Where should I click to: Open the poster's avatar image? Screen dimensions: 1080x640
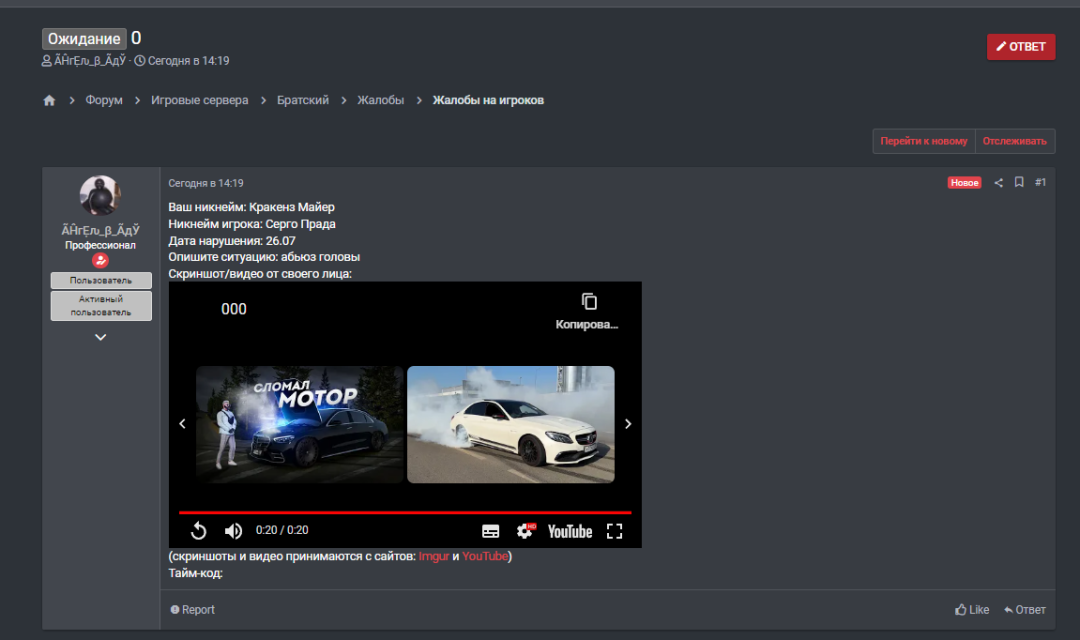pyautogui.click(x=101, y=196)
